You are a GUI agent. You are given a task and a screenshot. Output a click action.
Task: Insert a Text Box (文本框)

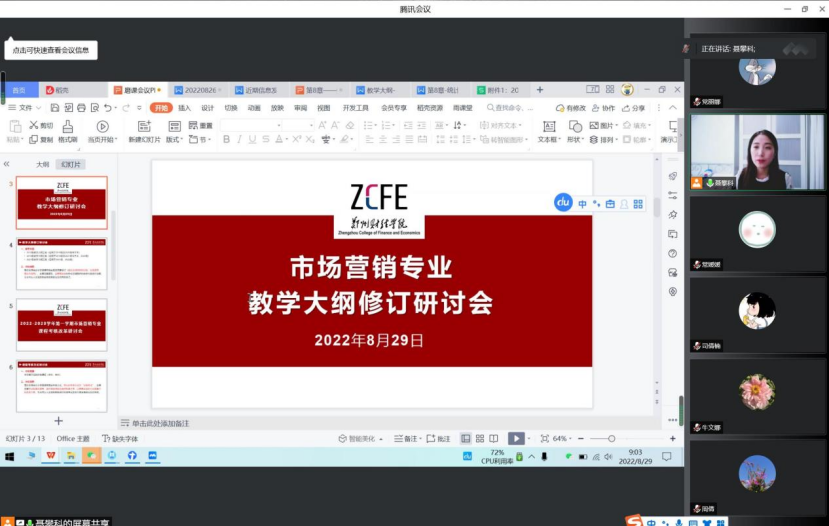coord(549,132)
